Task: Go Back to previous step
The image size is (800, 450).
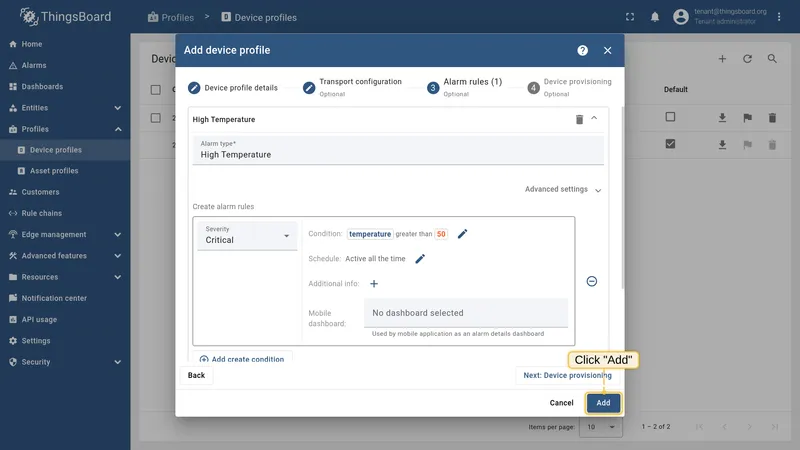Action: point(196,375)
